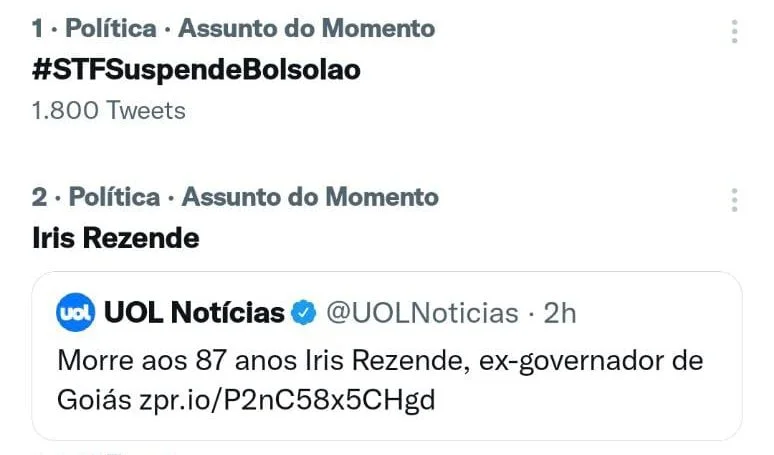The image size is (774, 455).
Task: Select the second trend's Política category label
Action: pyautogui.click(x=114, y=197)
